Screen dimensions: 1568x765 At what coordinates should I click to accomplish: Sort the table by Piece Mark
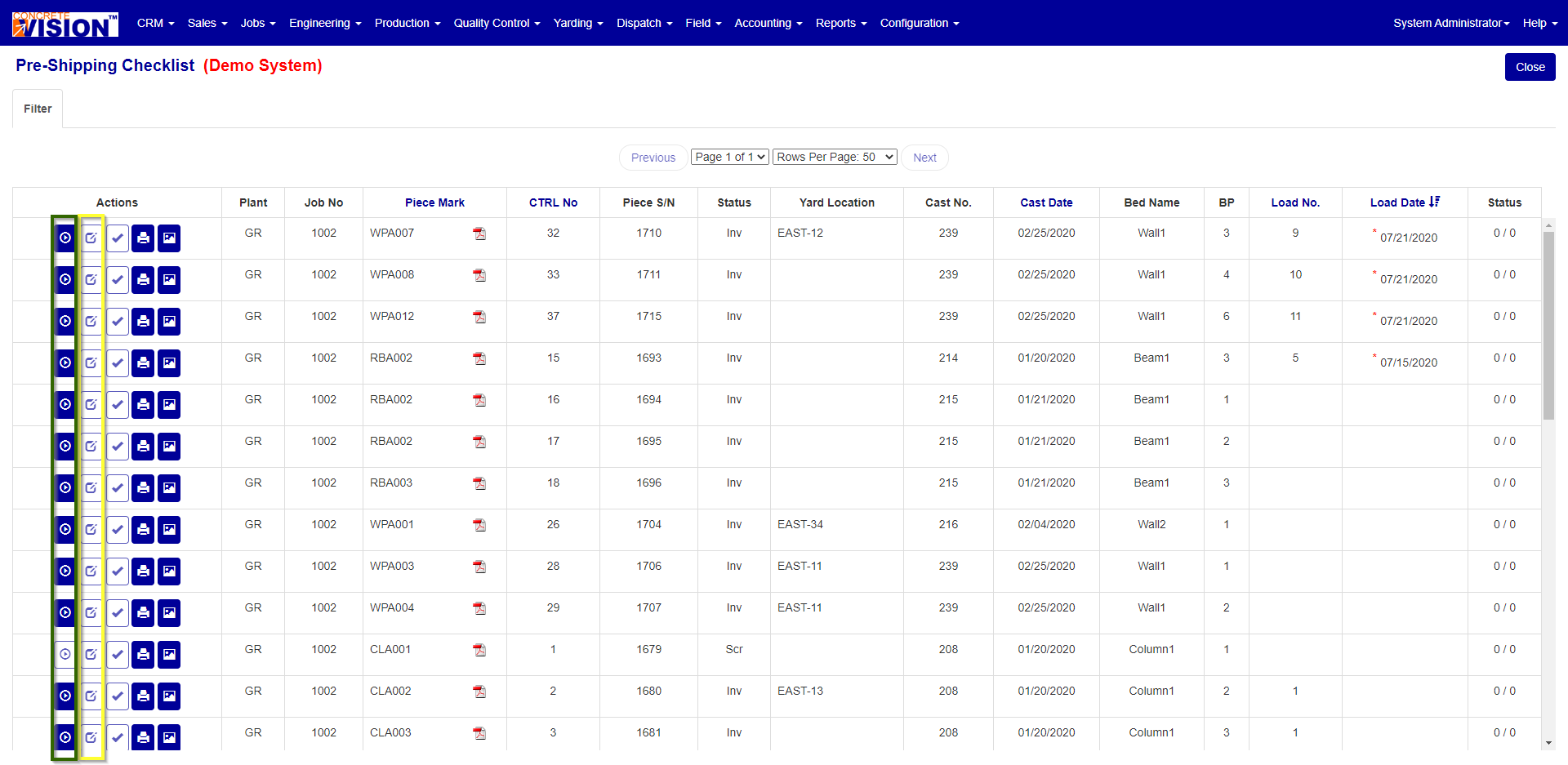point(434,202)
